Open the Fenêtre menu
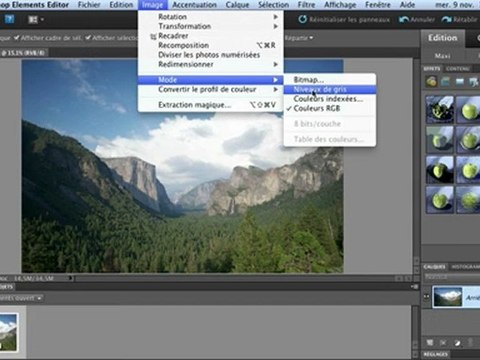The height and width of the screenshot is (360, 480). [378, 5]
